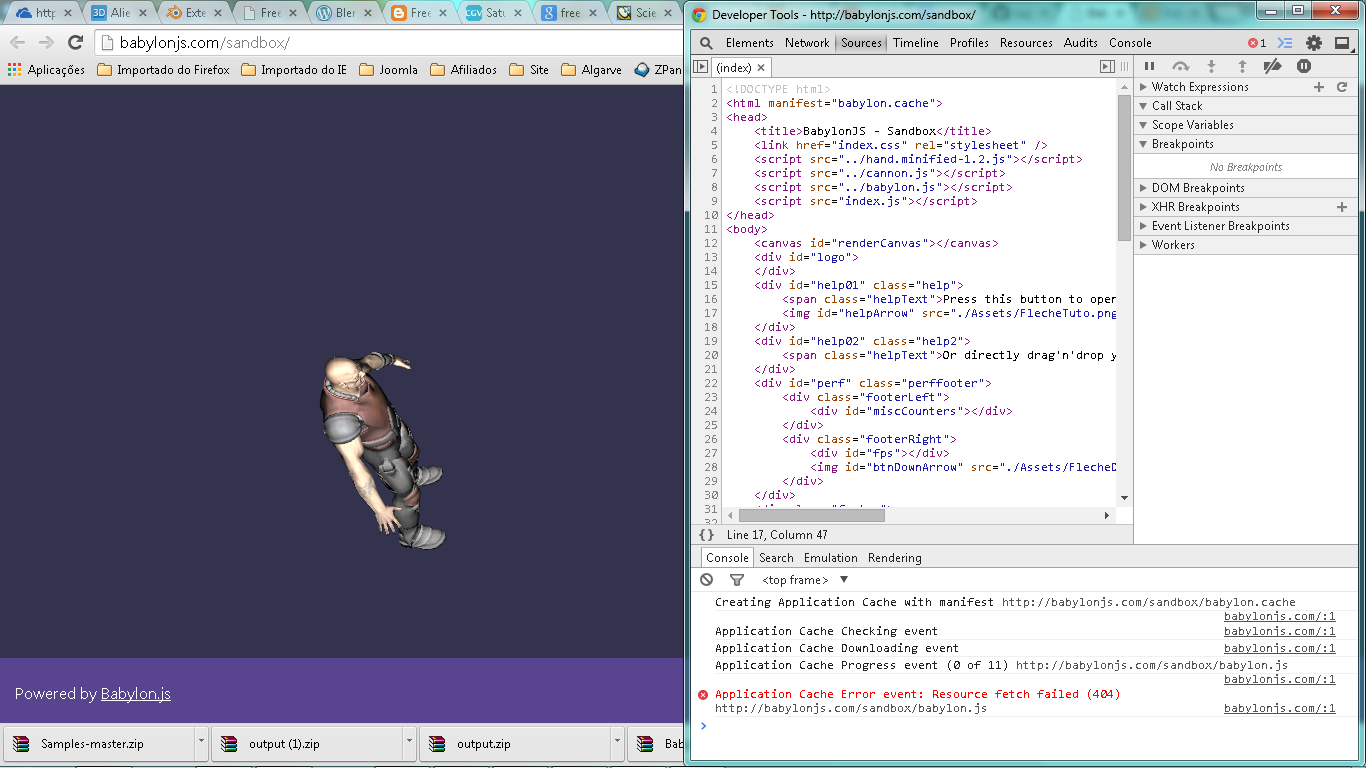
Task: Reload the babylonjs sandbox page
Action: [75, 42]
